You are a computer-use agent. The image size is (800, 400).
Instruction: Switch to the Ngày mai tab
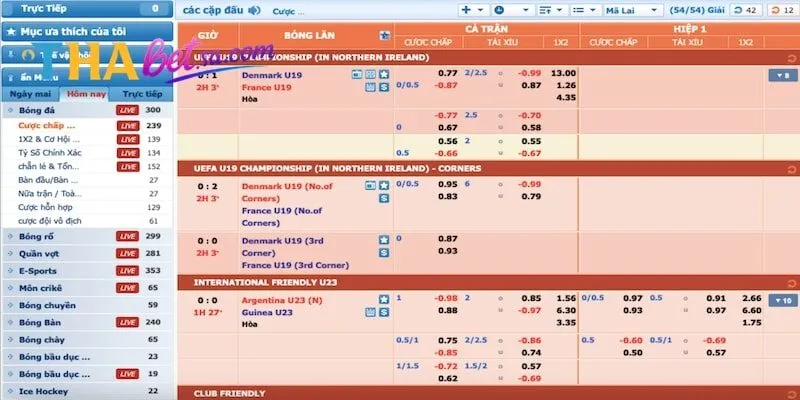coord(29,93)
